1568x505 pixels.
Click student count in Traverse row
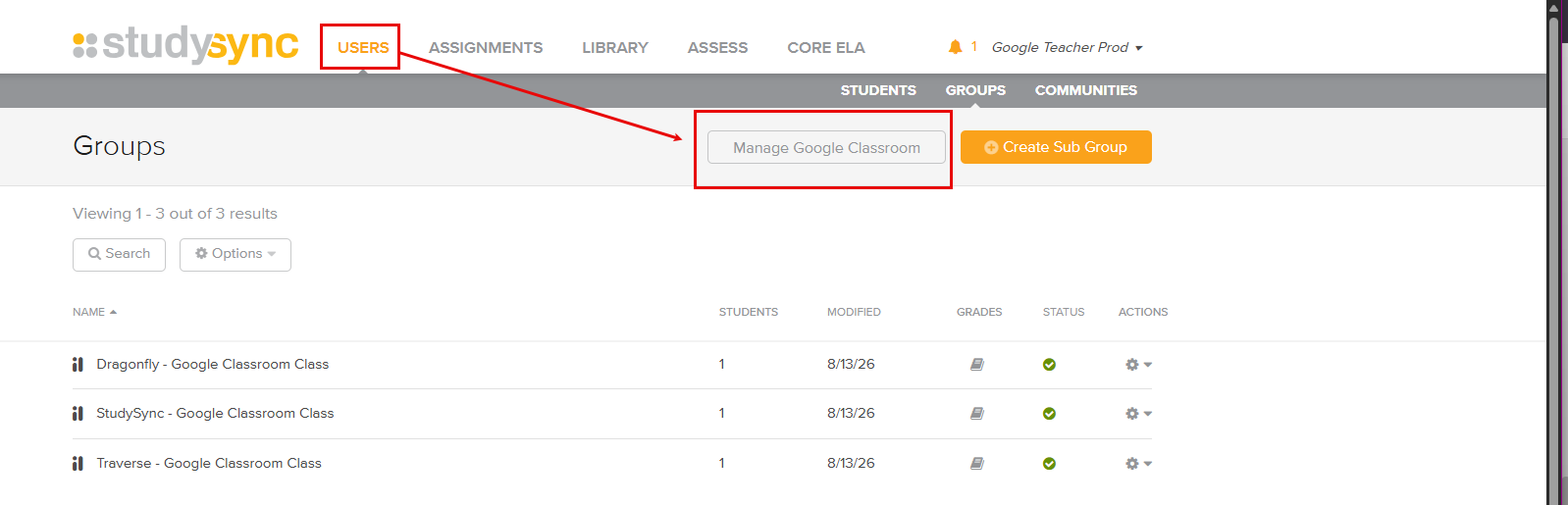coord(721,464)
